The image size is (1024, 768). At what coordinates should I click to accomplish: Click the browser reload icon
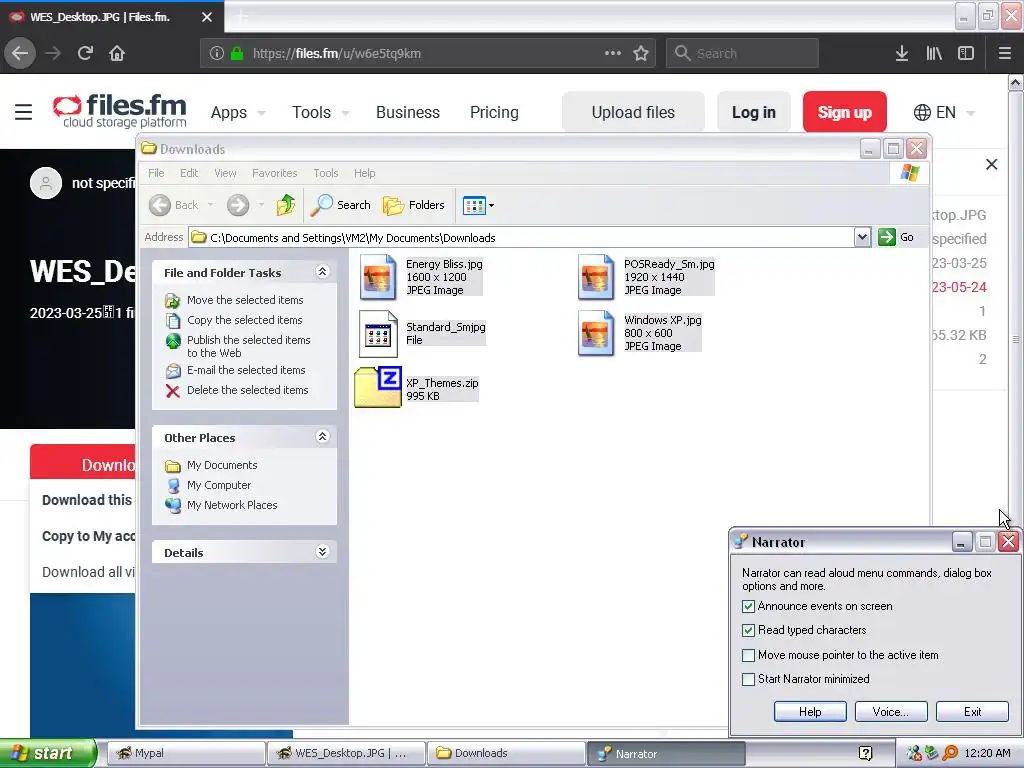tap(85, 53)
